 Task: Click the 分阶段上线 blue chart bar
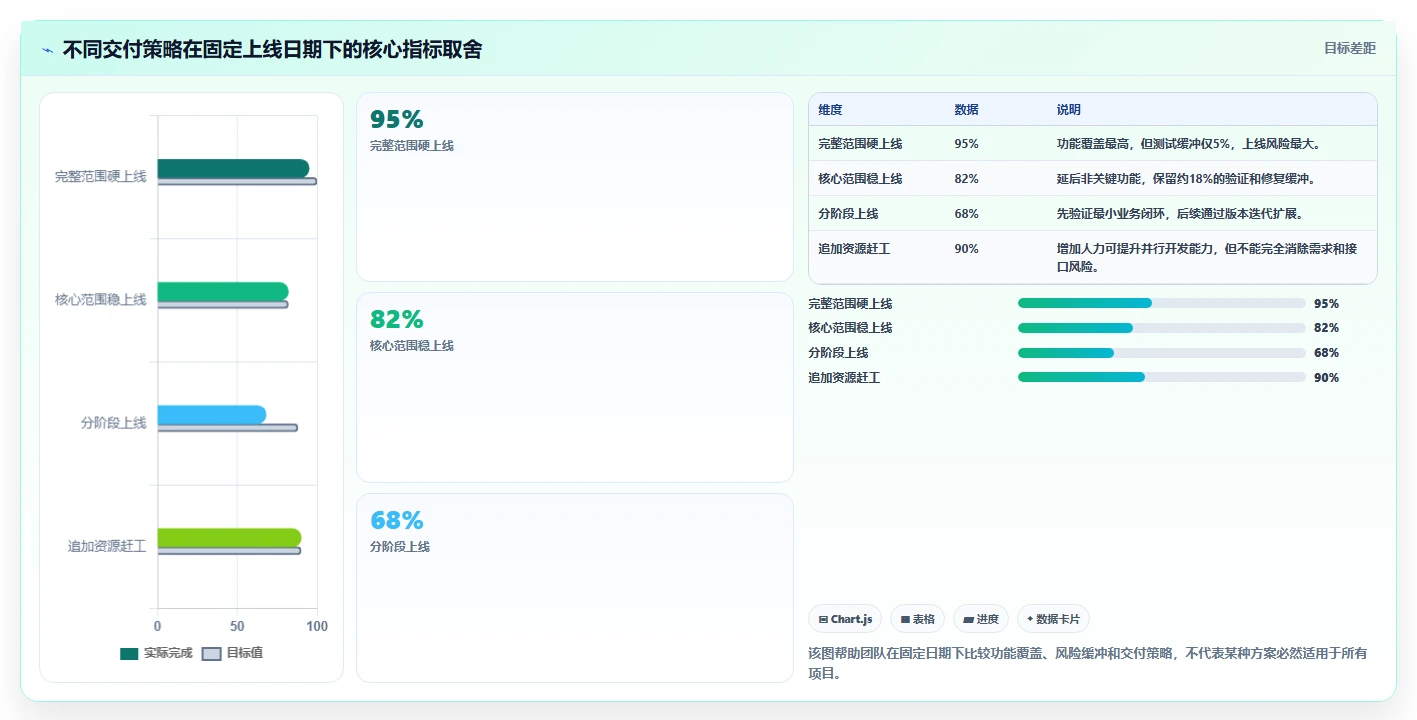click(212, 415)
